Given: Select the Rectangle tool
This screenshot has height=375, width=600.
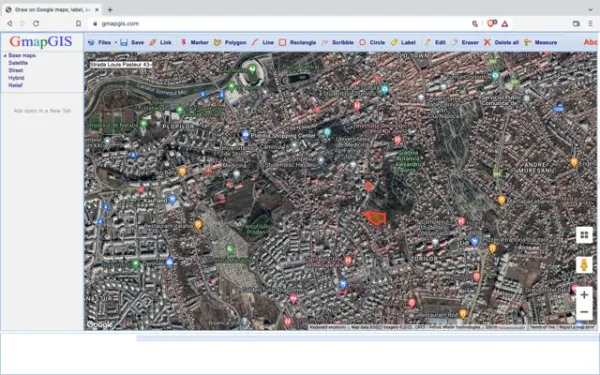Looking at the screenshot, I should pos(297,42).
